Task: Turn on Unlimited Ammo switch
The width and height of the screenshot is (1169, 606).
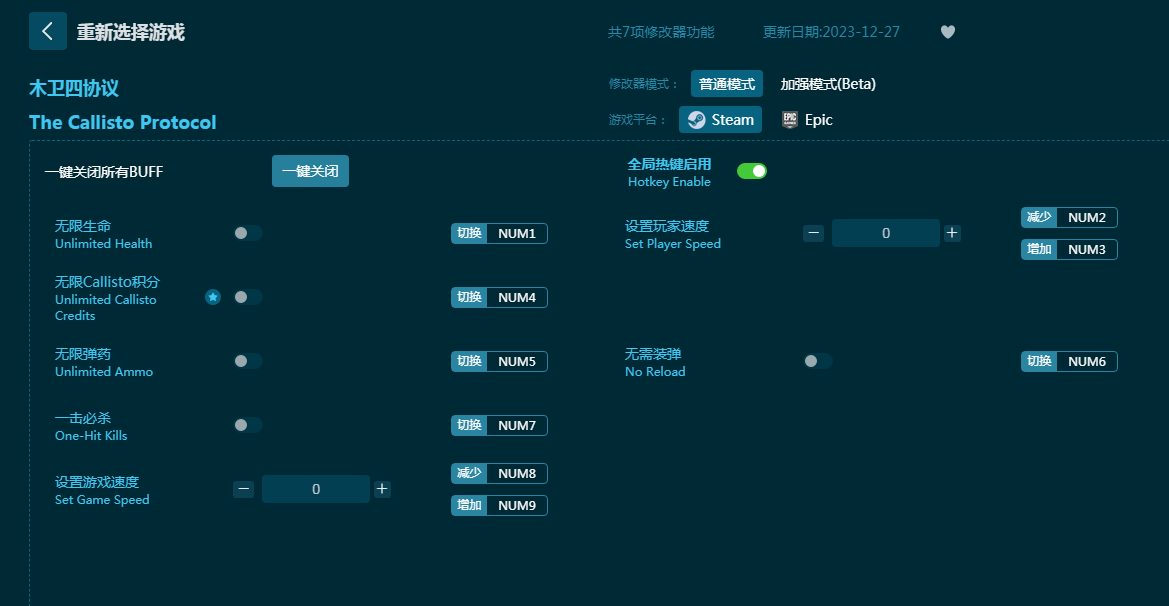Action: [x=248, y=362]
